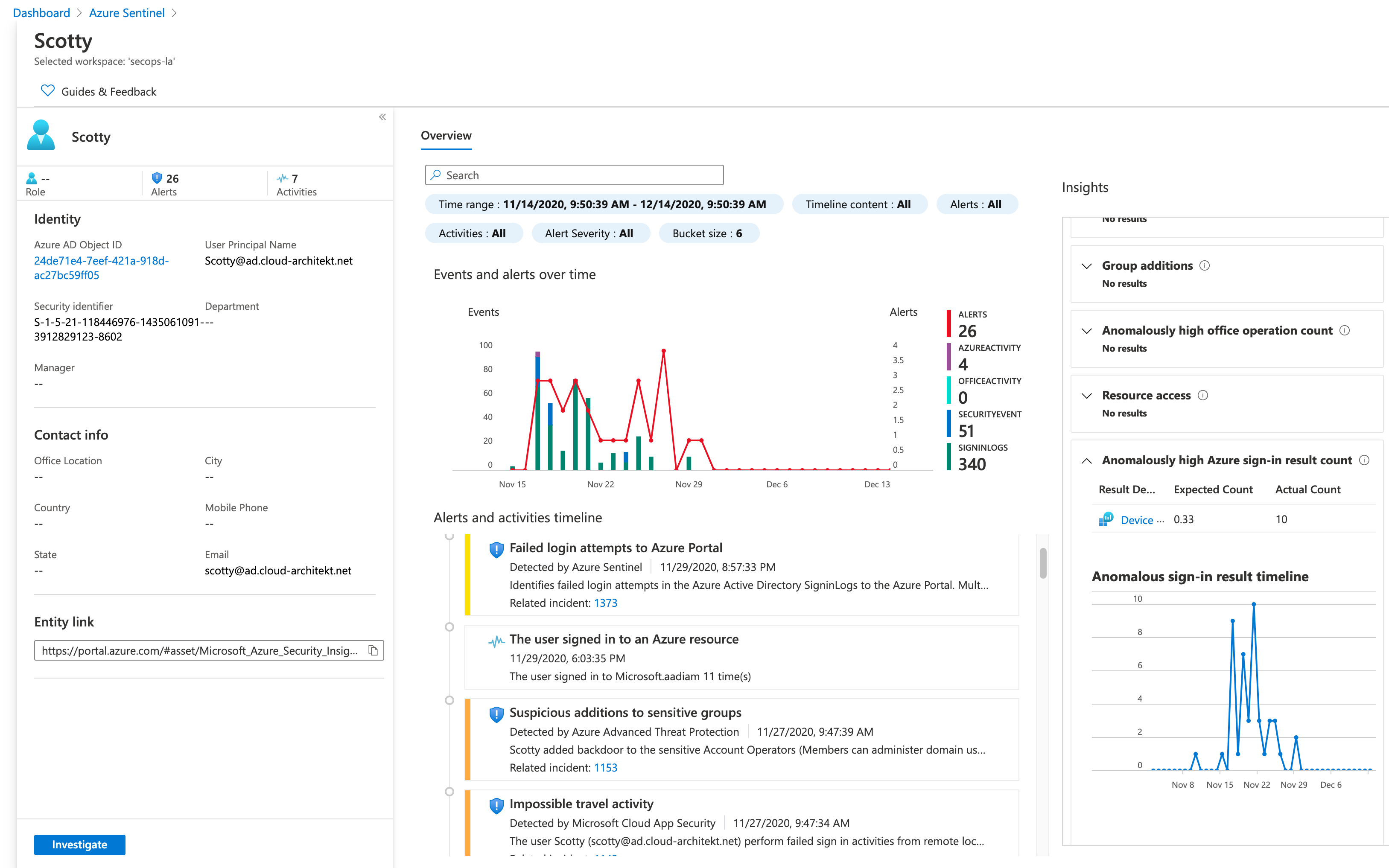Image resolution: width=1389 pixels, height=868 pixels.
Task: Click info icon beside Anomalously high Azure sign-in result count
Action: pyautogui.click(x=1365, y=460)
